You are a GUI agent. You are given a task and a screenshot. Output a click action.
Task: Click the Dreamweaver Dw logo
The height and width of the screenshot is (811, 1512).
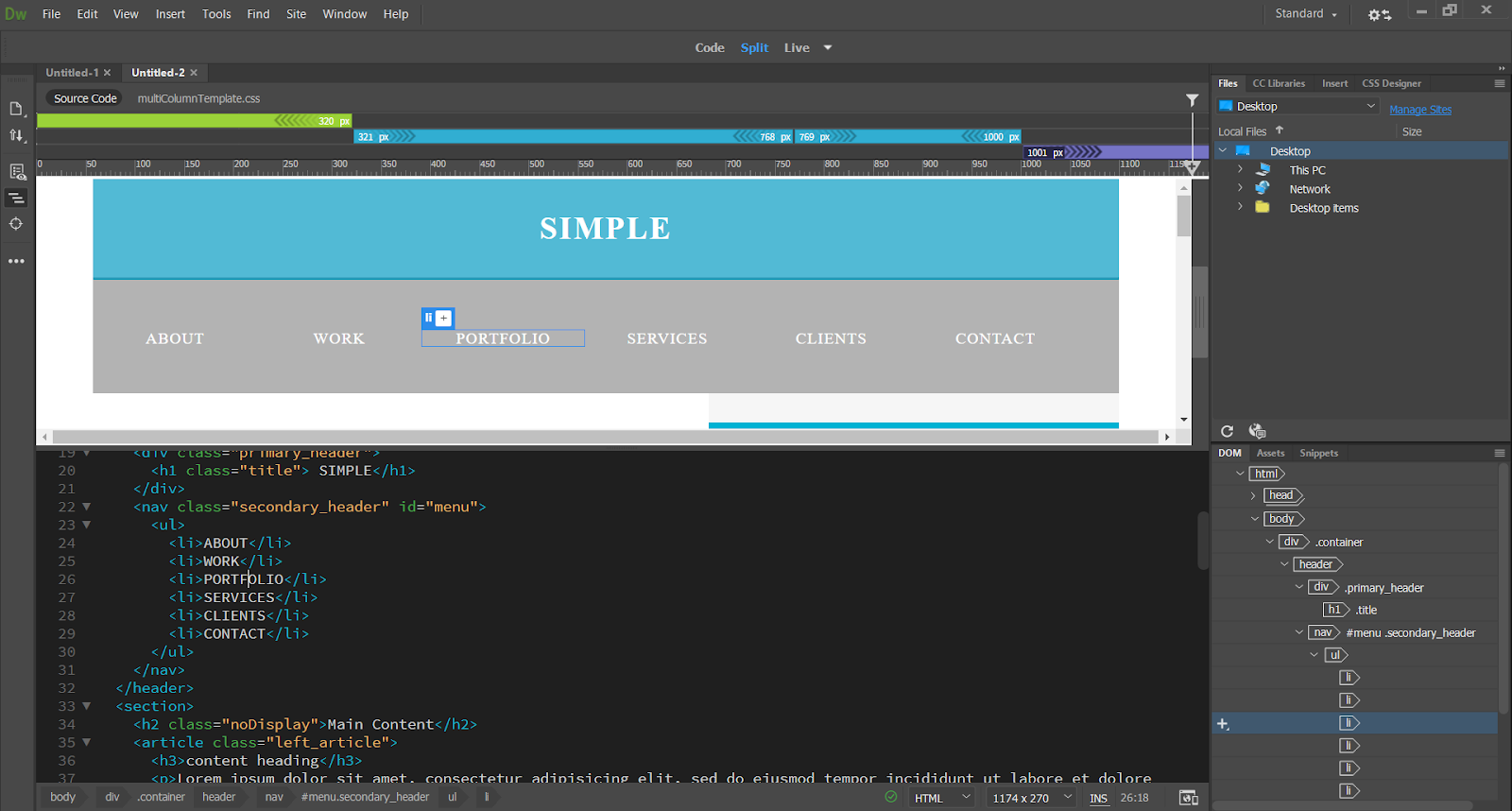(16, 14)
